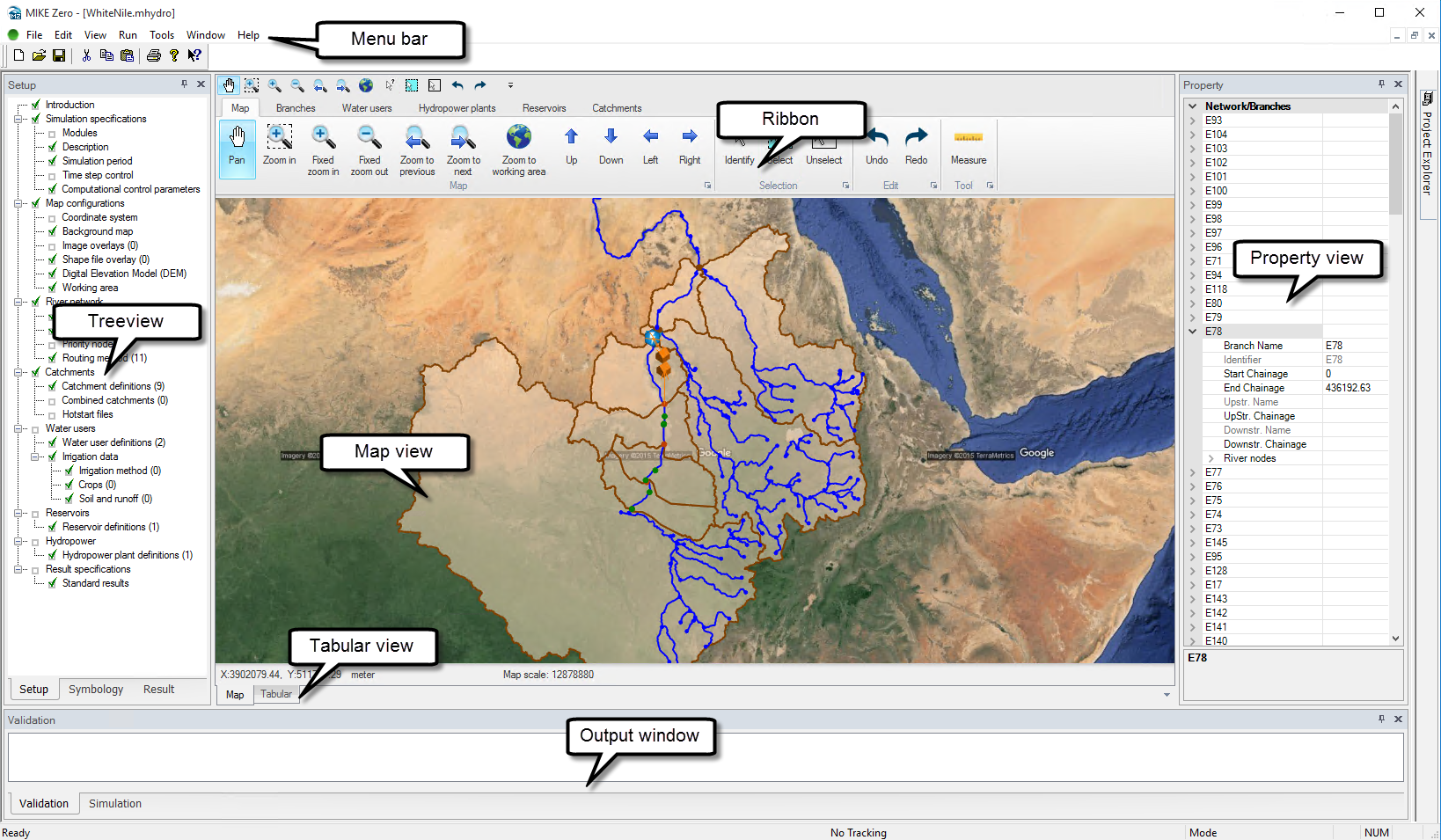The width and height of the screenshot is (1441, 840).
Task: Close the Setup panel
Action: click(201, 84)
